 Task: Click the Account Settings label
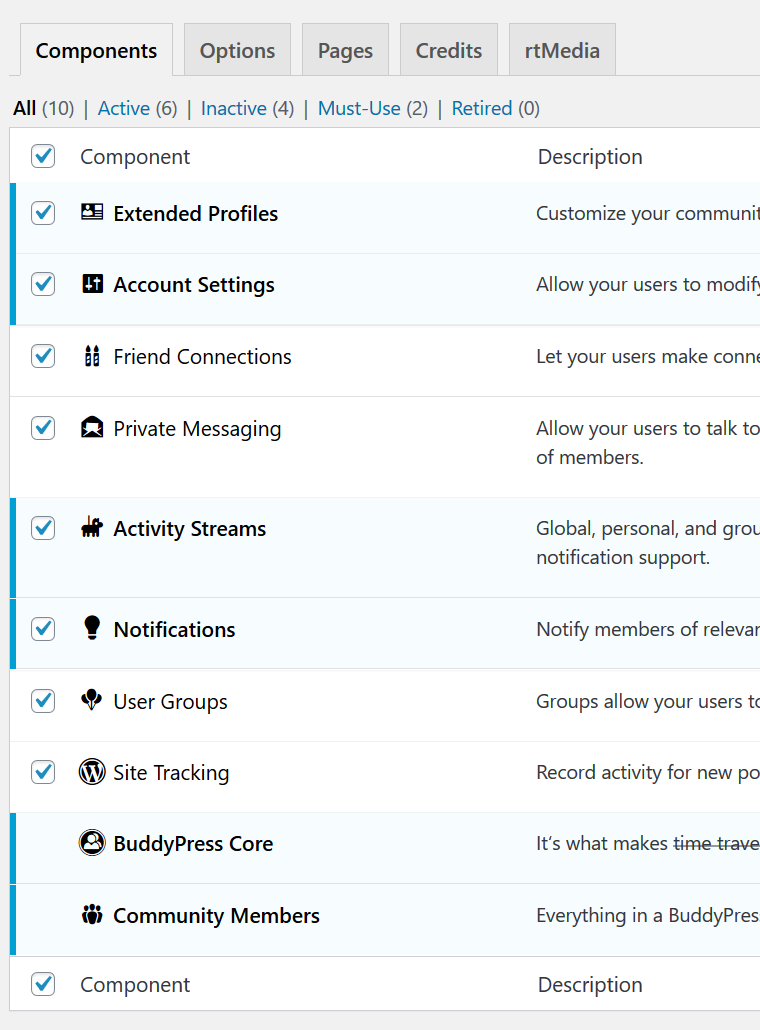point(194,284)
